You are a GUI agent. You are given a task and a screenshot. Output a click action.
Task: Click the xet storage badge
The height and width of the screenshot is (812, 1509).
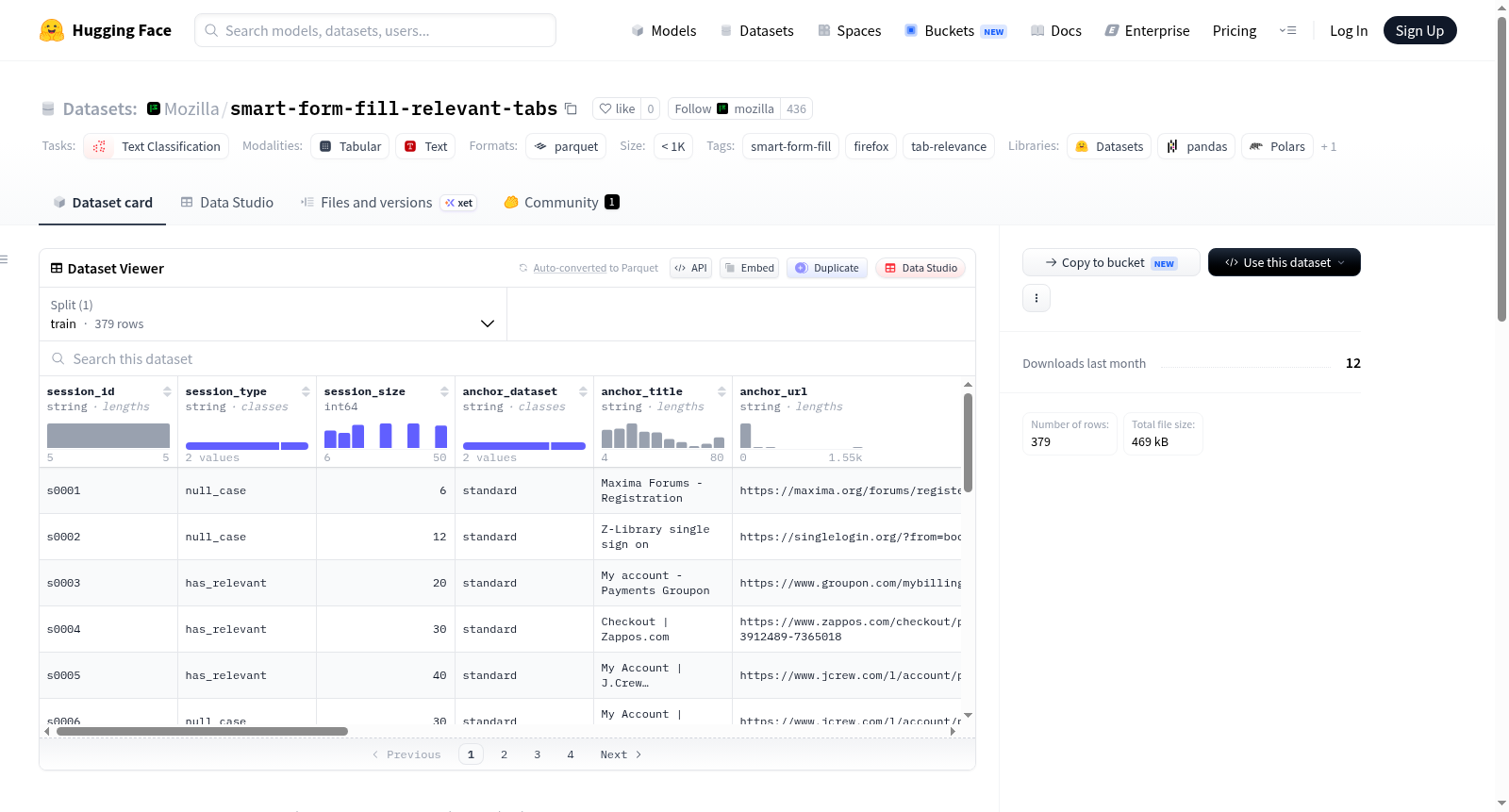tap(459, 203)
